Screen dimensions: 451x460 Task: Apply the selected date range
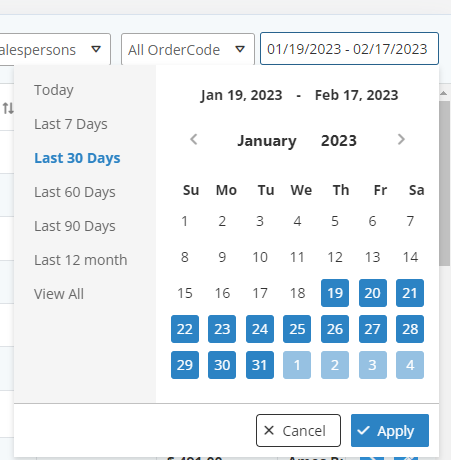click(x=390, y=430)
